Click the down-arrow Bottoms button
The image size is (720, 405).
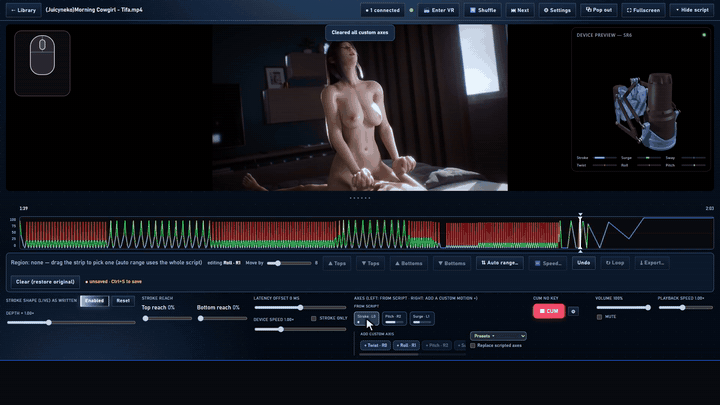pyautogui.click(x=452, y=263)
